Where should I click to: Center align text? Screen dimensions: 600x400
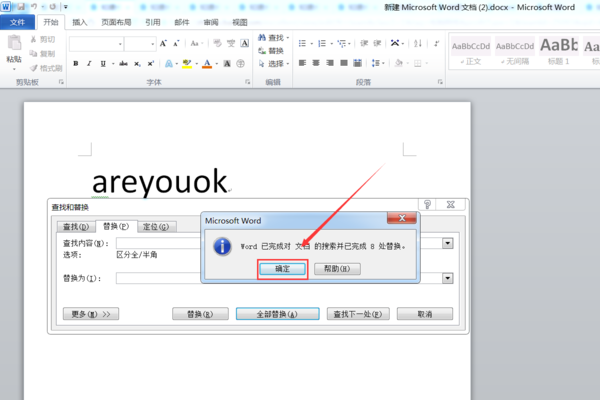point(316,63)
